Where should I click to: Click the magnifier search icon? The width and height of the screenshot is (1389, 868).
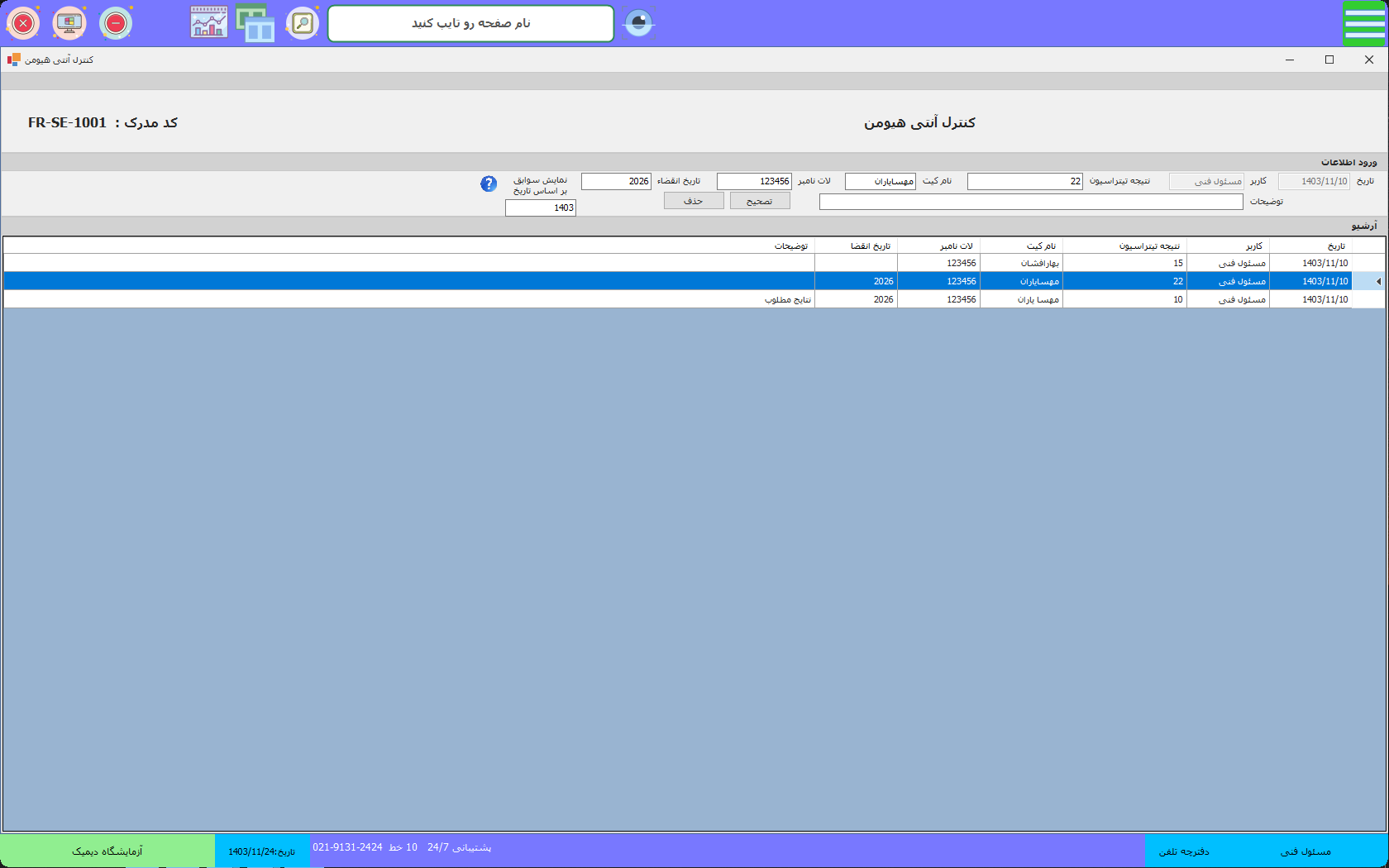pos(303,23)
